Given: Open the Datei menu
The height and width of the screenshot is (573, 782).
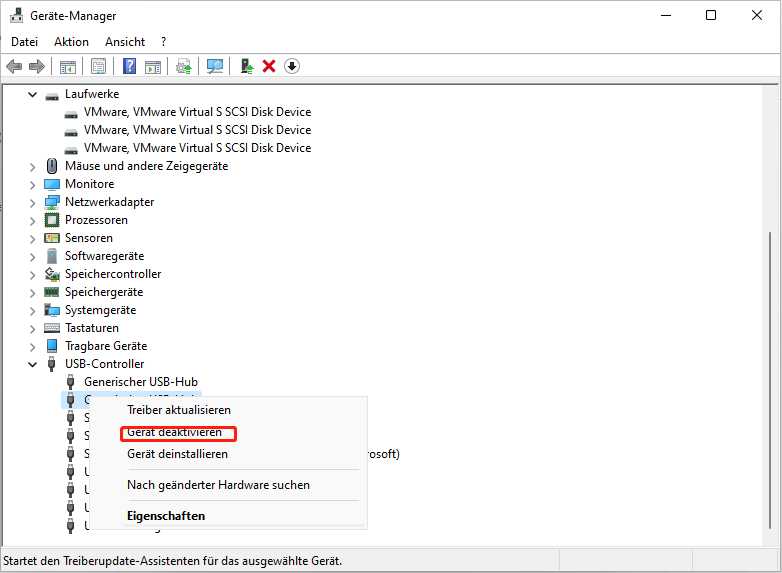Looking at the screenshot, I should (24, 42).
